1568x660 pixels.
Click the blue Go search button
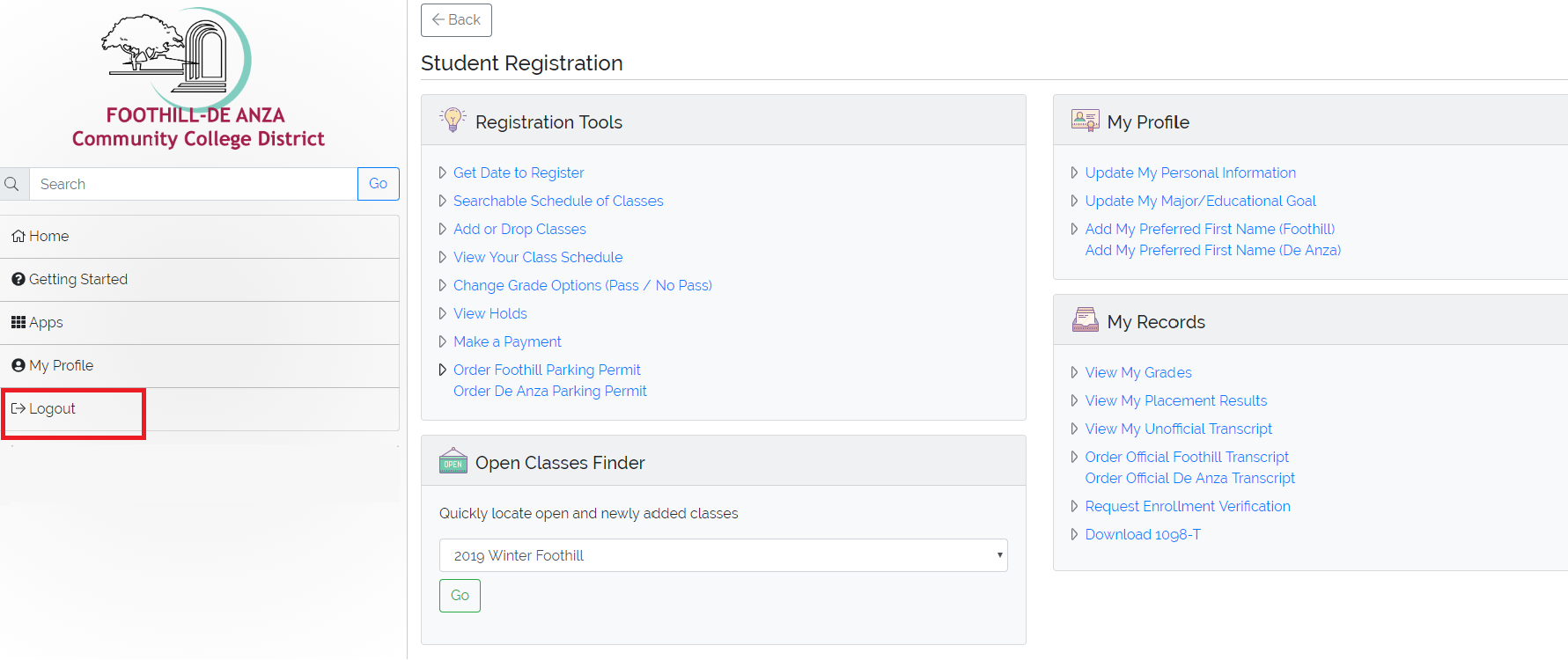[x=379, y=184]
